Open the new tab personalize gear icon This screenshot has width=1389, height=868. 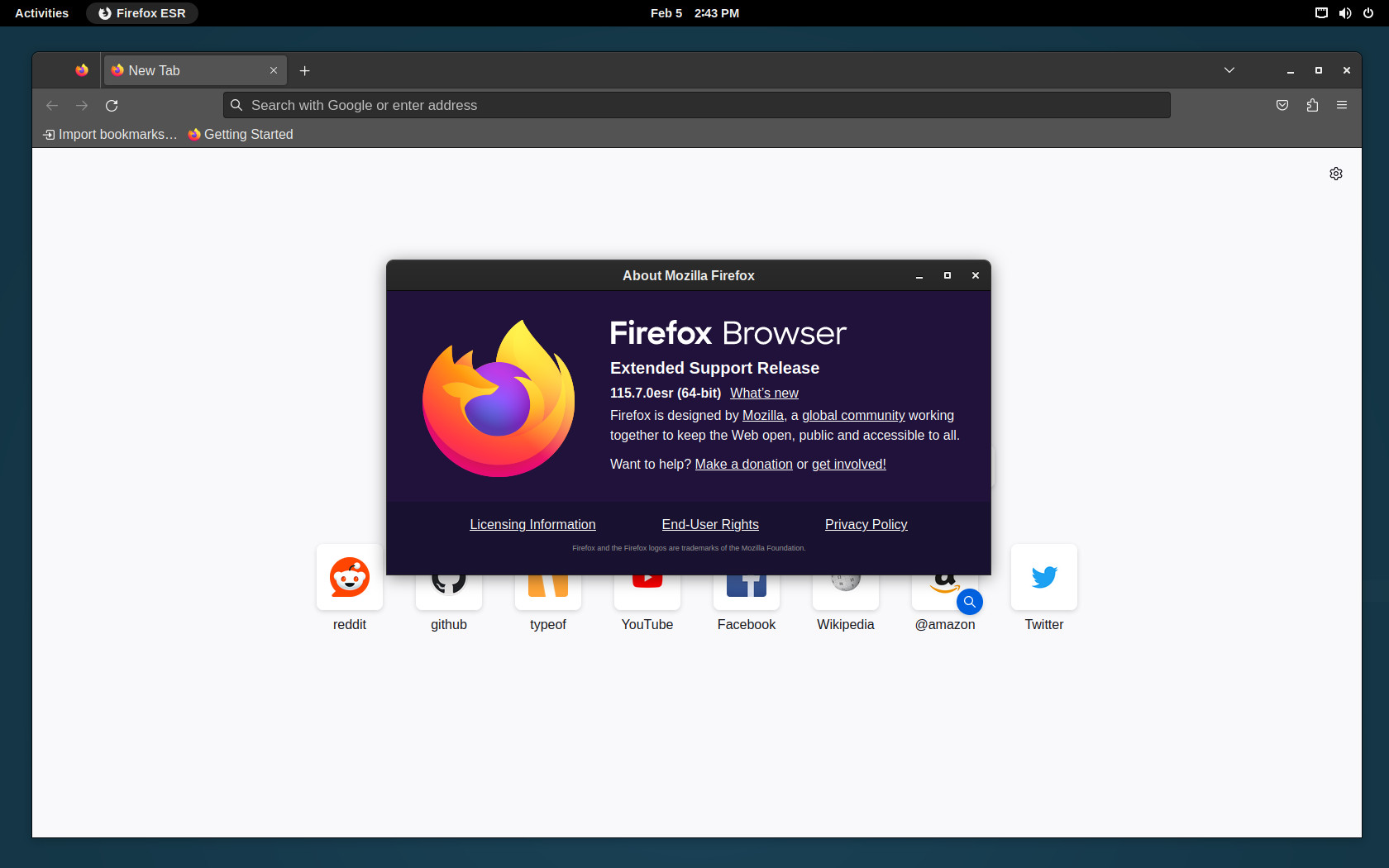[x=1336, y=174]
